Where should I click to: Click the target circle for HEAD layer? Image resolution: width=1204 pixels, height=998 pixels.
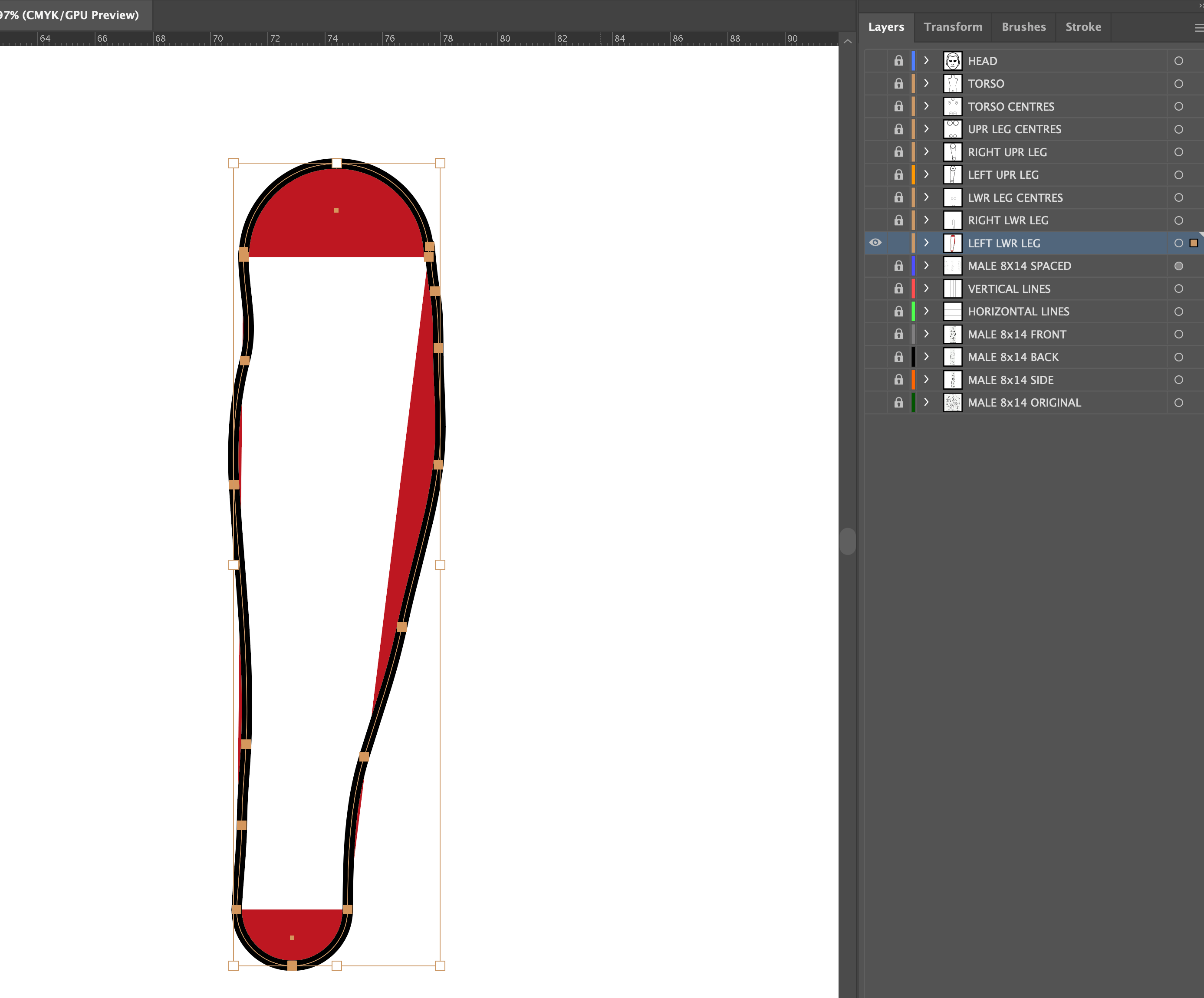(x=1178, y=61)
